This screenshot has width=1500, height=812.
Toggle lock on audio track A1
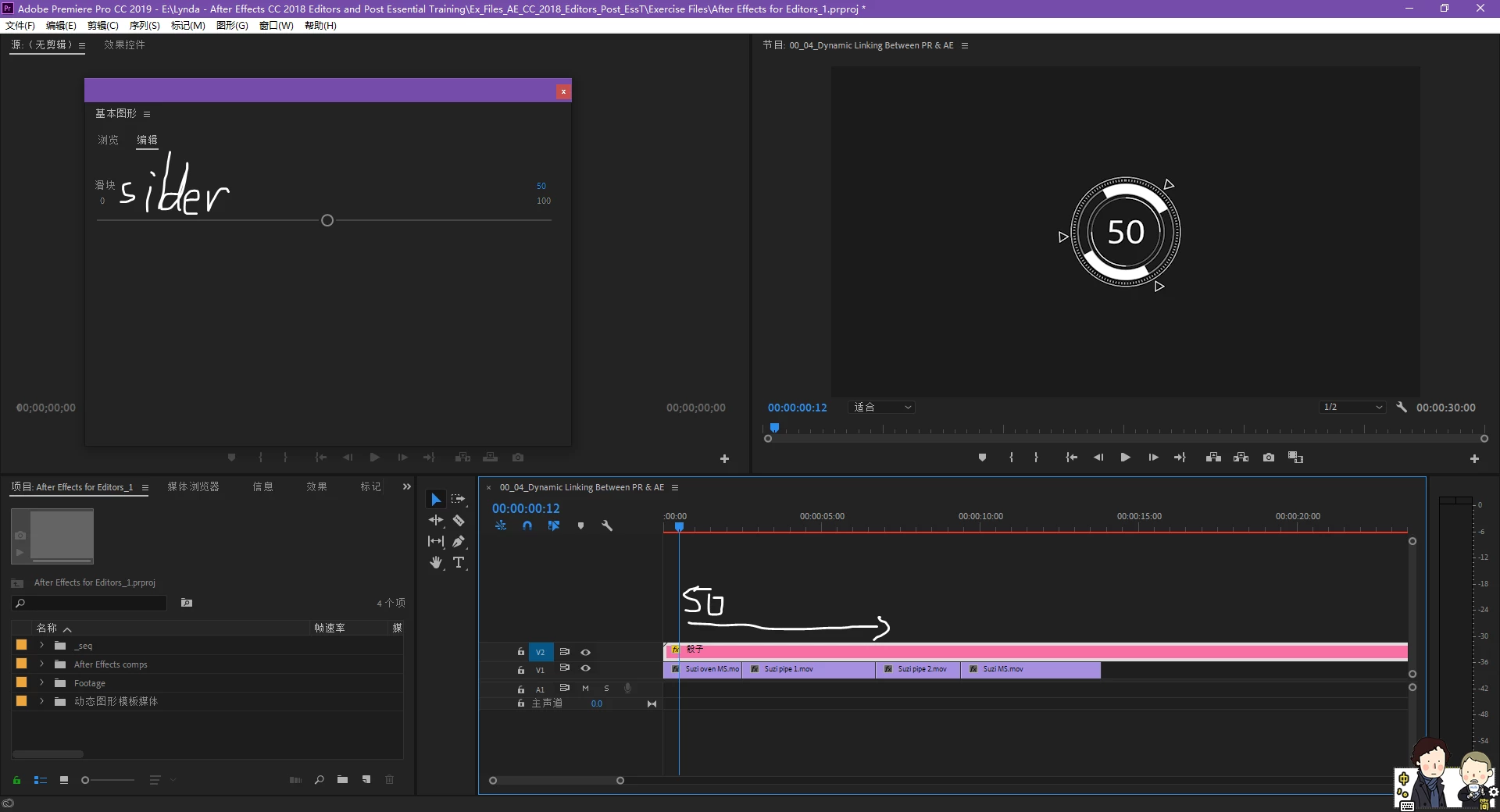(520, 689)
